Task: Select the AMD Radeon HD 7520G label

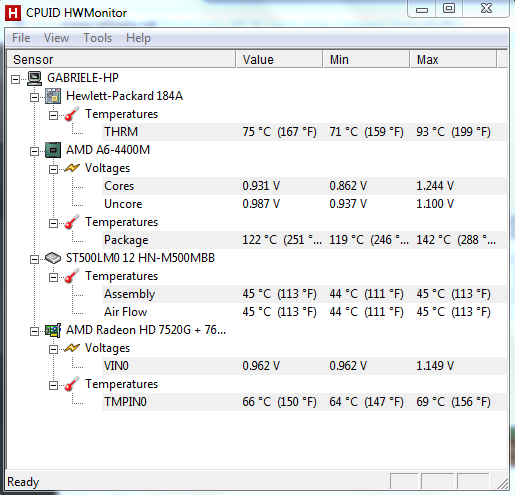Action: pyautogui.click(x=146, y=330)
